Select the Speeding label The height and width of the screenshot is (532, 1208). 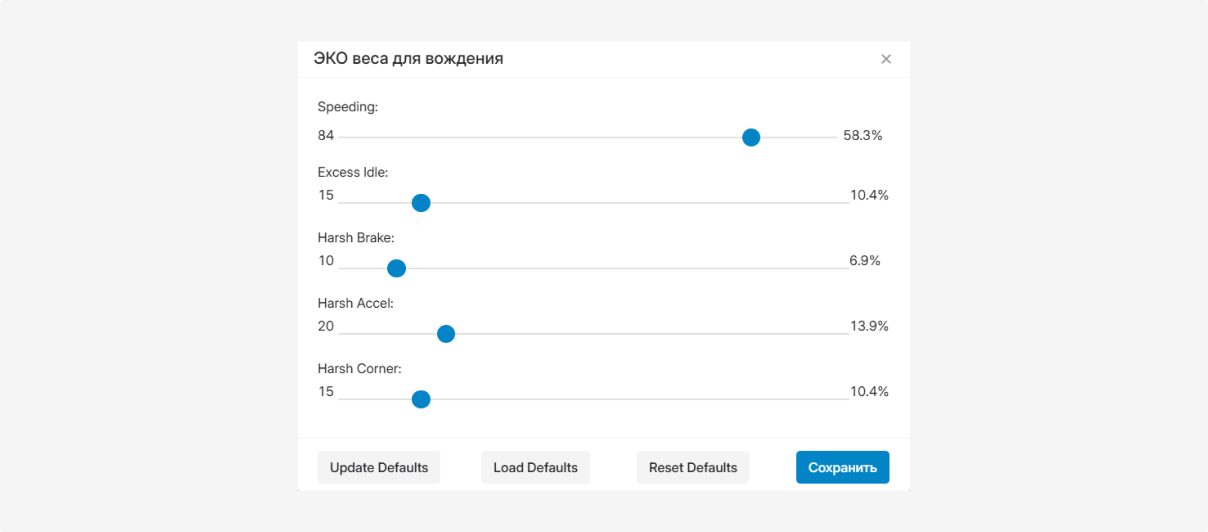pos(347,107)
